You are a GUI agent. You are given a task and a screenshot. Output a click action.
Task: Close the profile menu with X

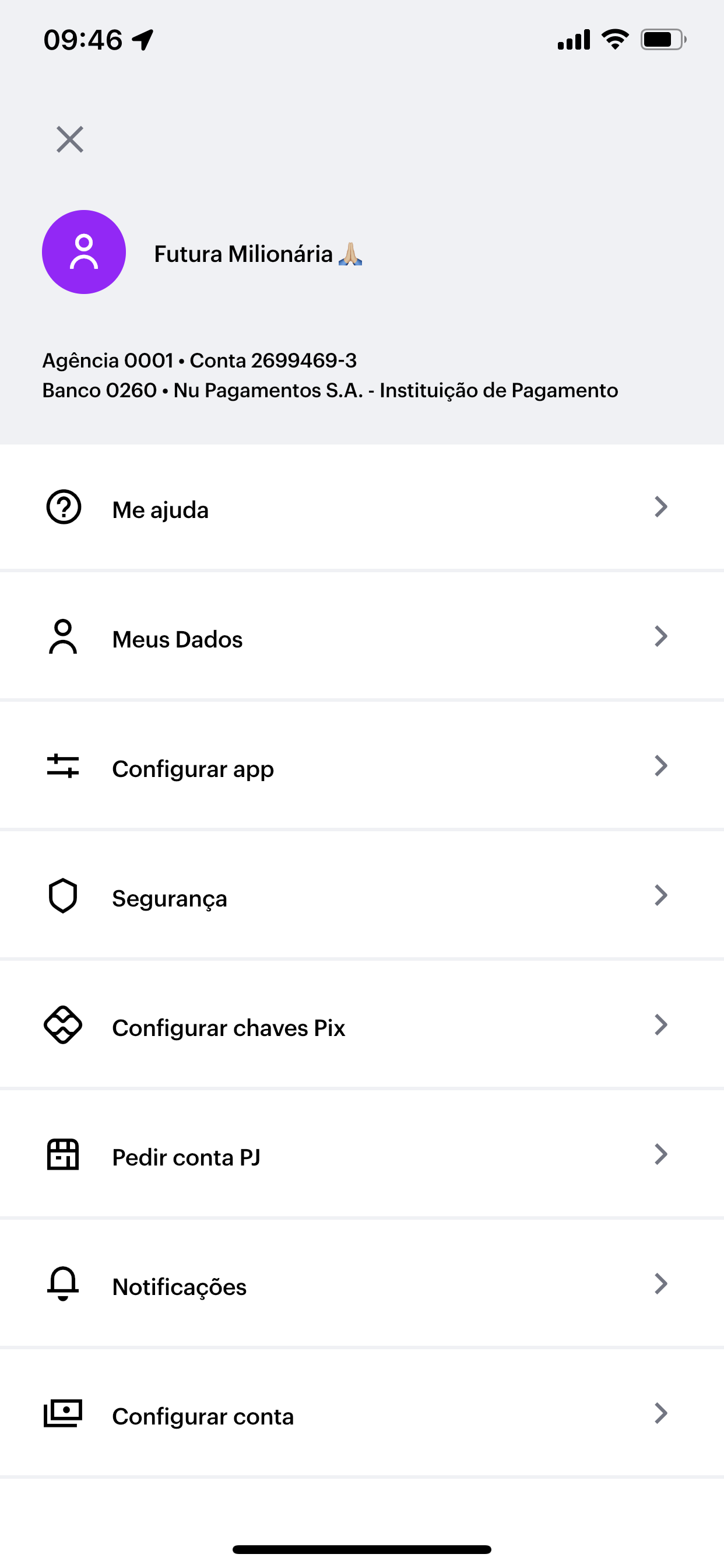tap(70, 139)
